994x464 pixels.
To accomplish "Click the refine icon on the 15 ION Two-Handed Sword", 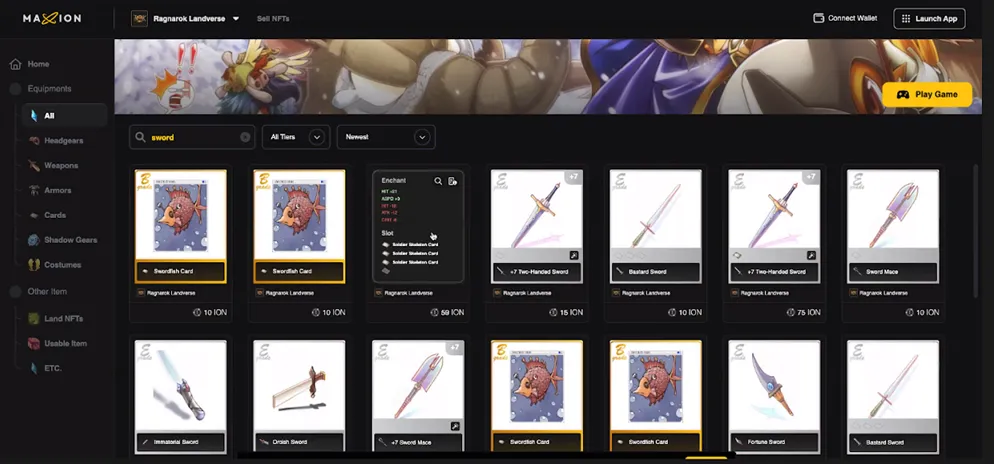I will point(573,255).
